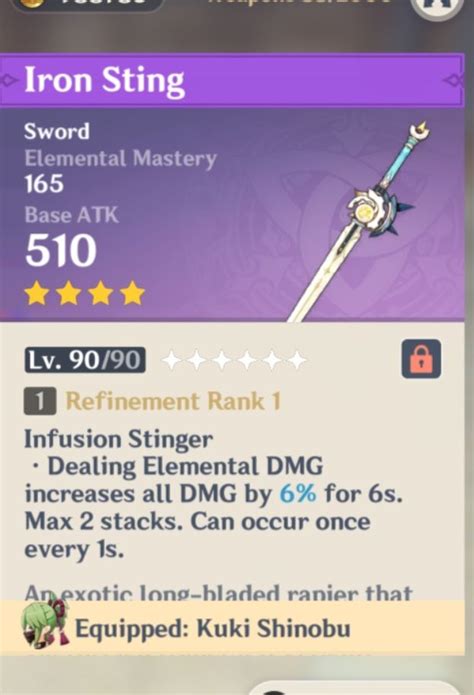Click the Elemental Mastery stat label
The width and height of the screenshot is (474, 695).
coord(121,159)
